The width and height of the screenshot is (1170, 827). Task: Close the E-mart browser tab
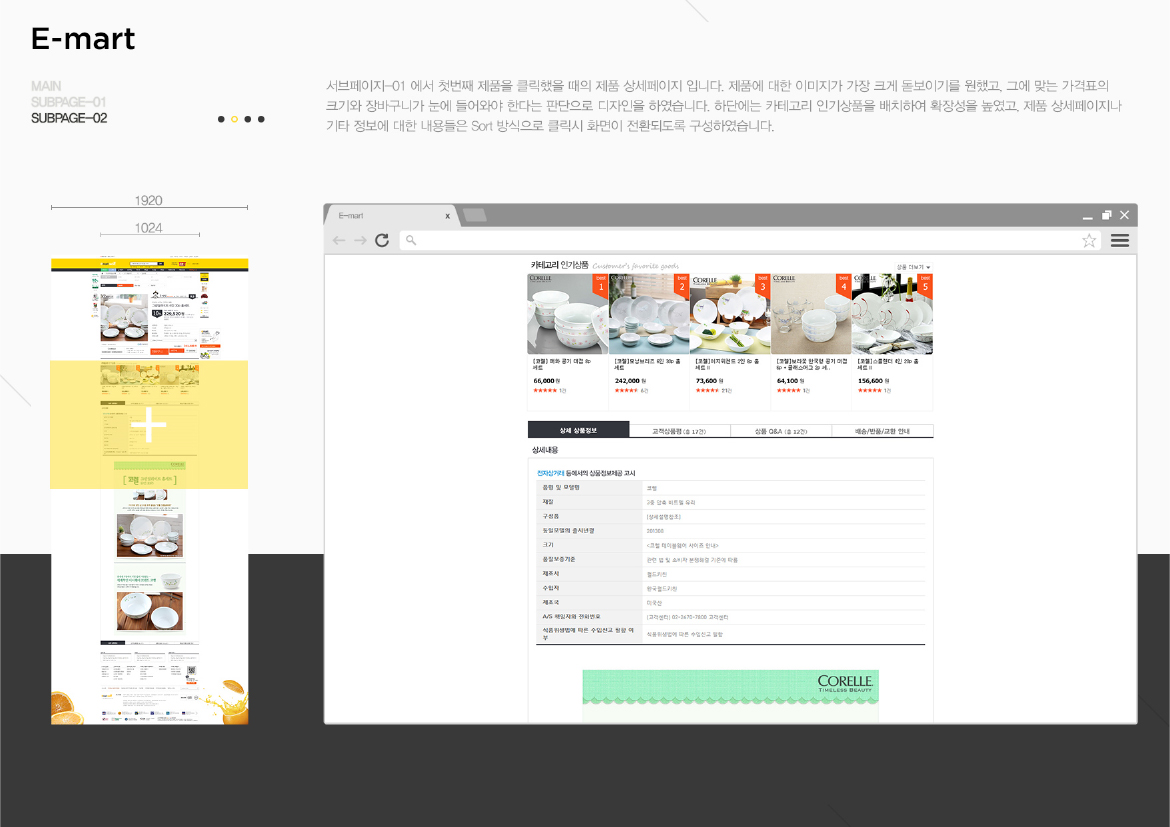447,214
